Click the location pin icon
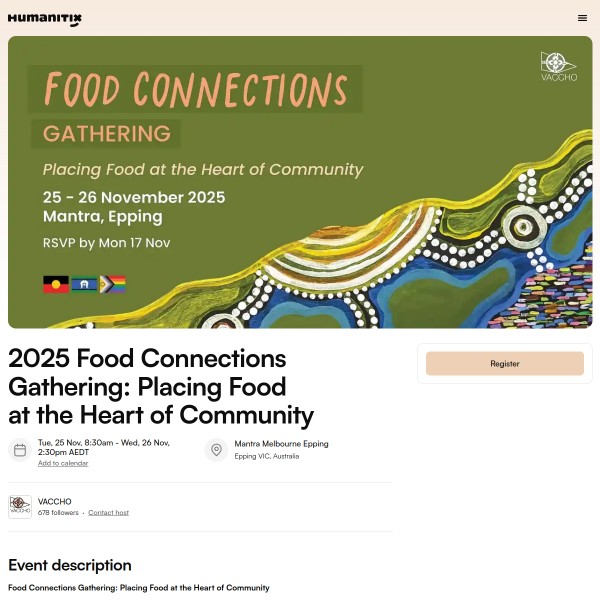The height and width of the screenshot is (600, 600). [x=215, y=450]
